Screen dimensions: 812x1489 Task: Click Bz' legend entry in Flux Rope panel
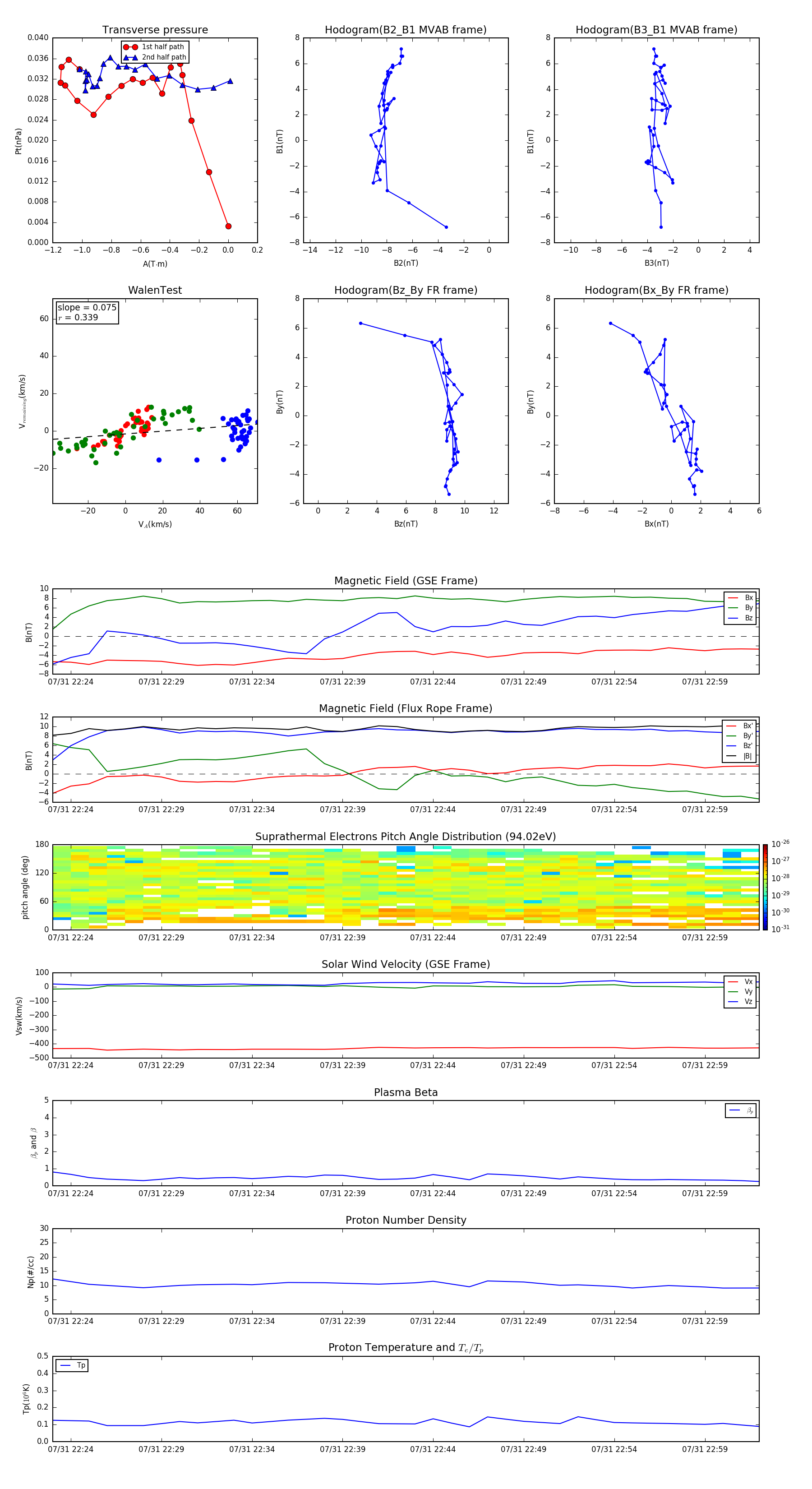point(740,746)
